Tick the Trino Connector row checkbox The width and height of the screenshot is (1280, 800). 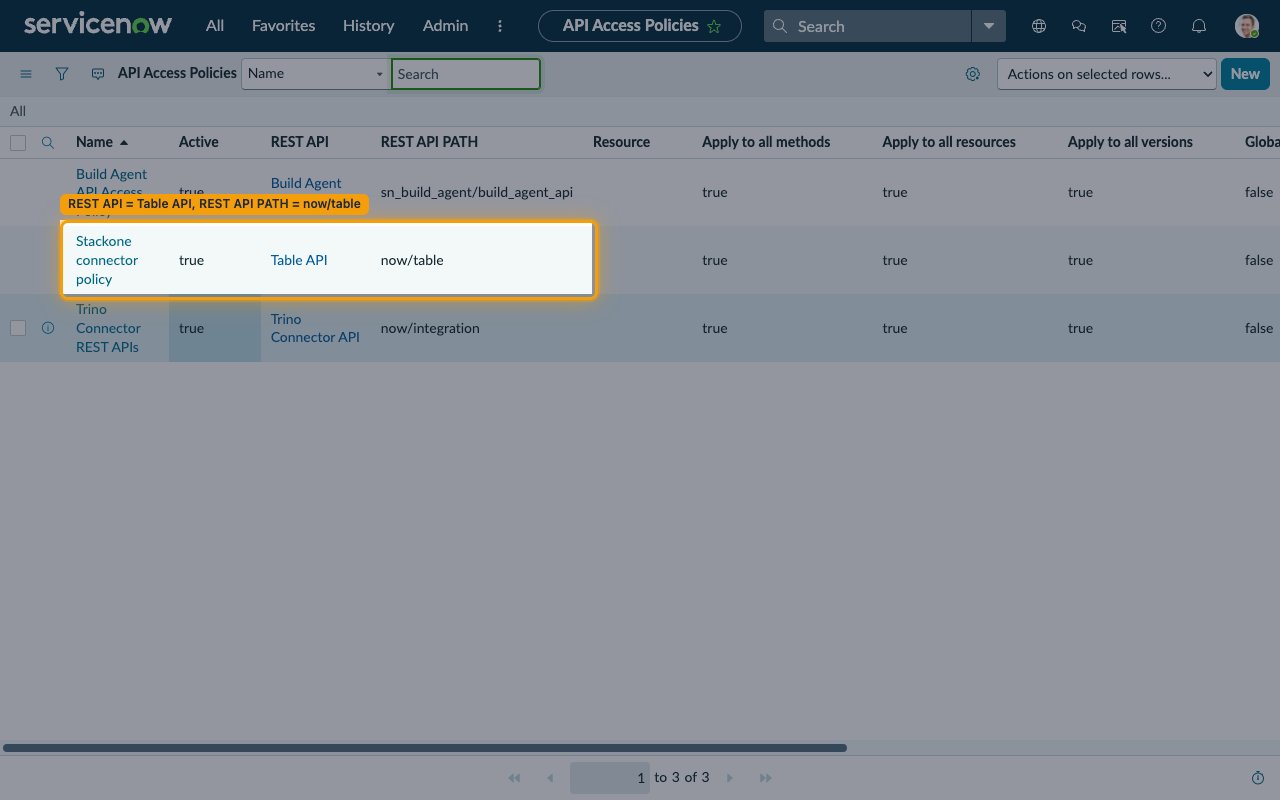18,328
